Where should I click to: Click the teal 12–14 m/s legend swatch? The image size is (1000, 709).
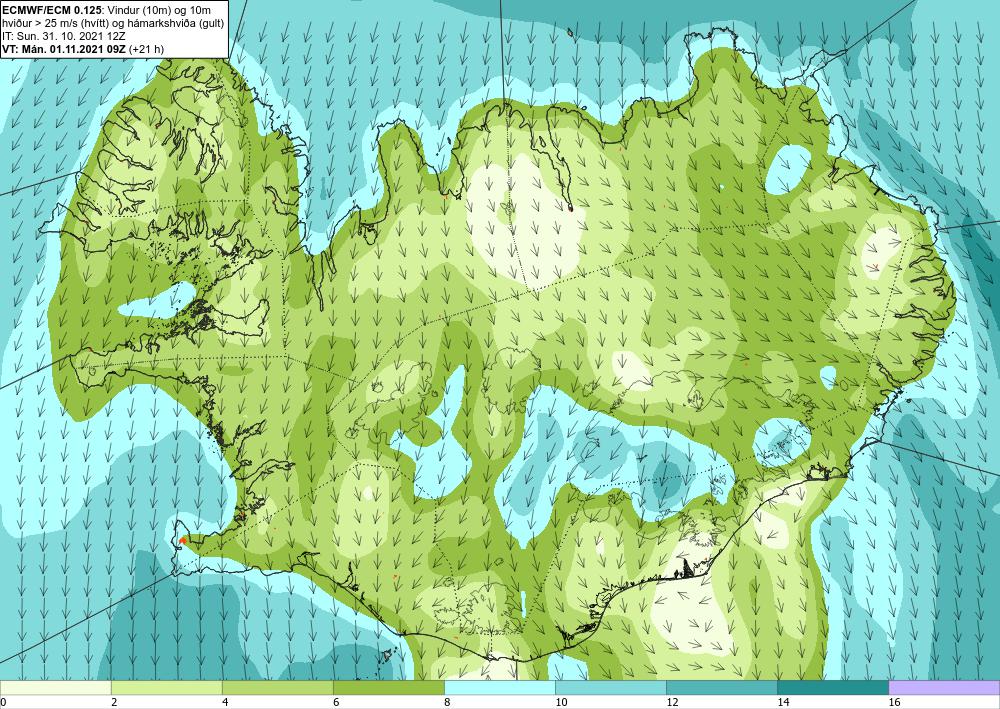point(721,687)
